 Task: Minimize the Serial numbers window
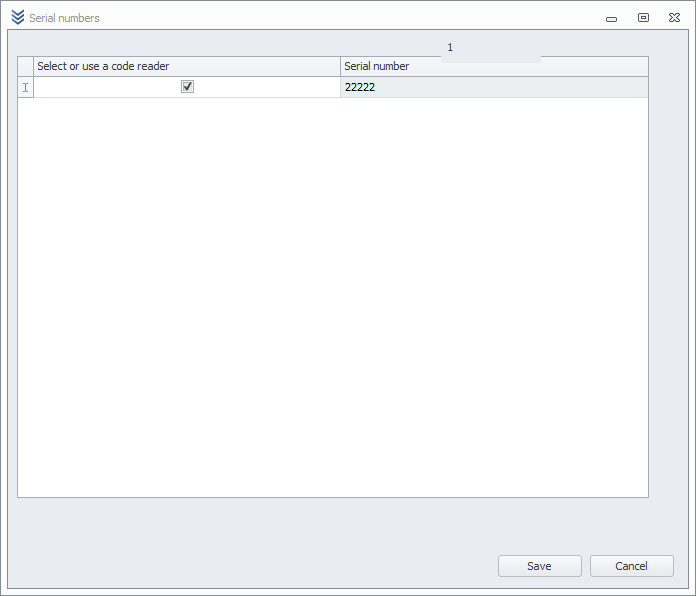tap(611, 19)
